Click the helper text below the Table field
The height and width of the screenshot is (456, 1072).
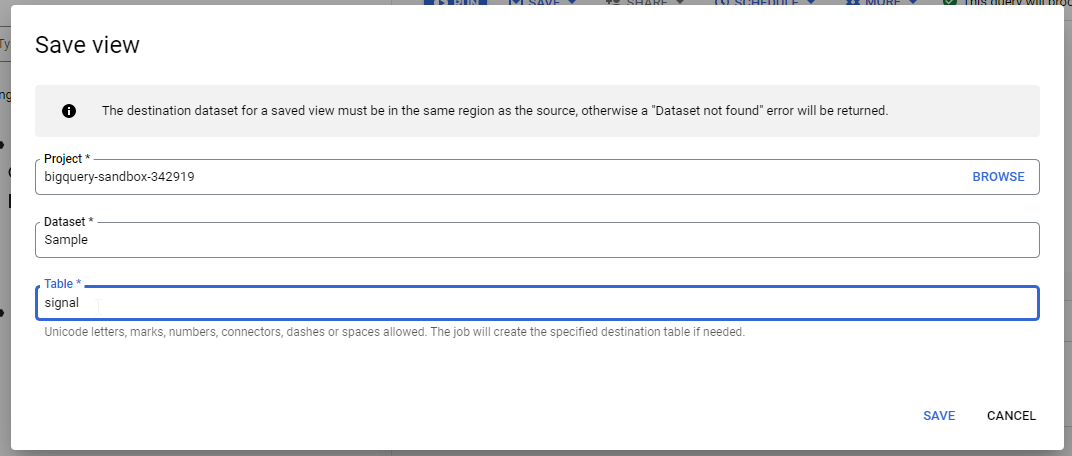pos(394,332)
